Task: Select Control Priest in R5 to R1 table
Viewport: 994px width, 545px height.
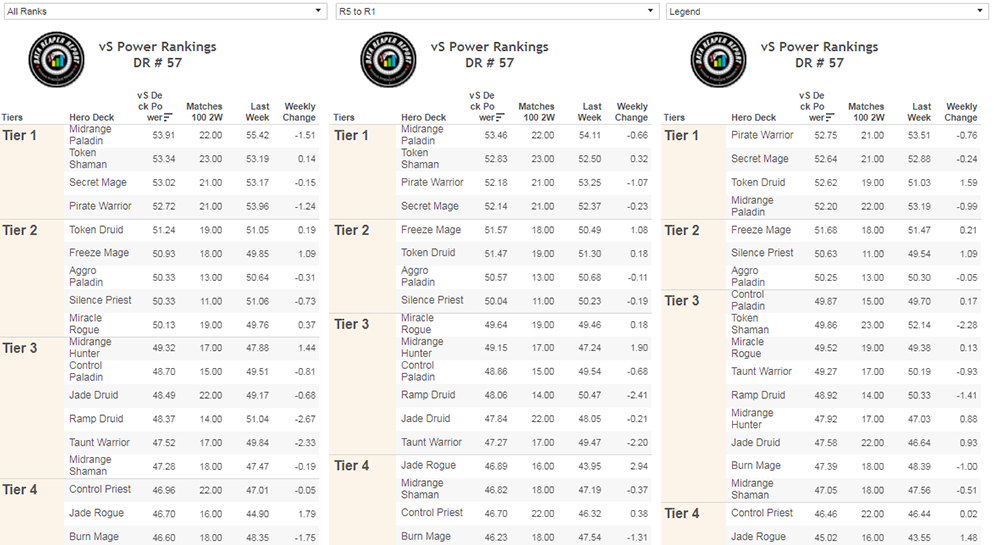Action: [432, 513]
